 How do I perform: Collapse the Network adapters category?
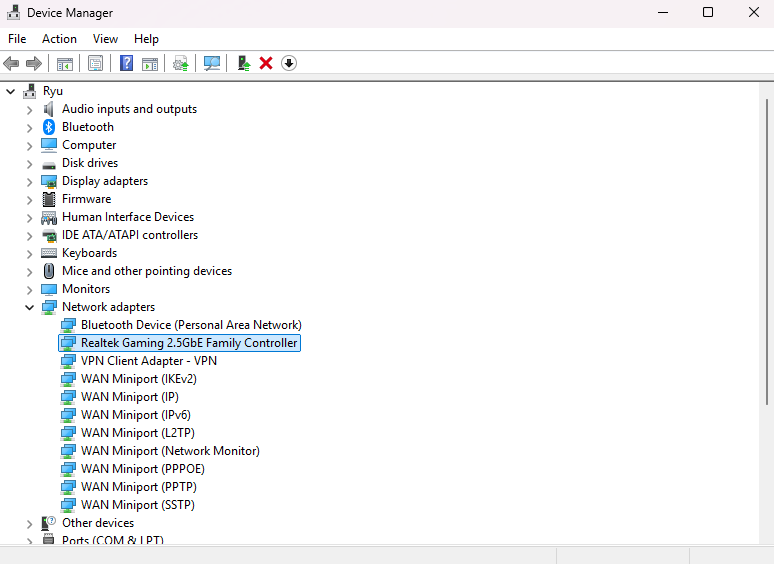click(29, 307)
